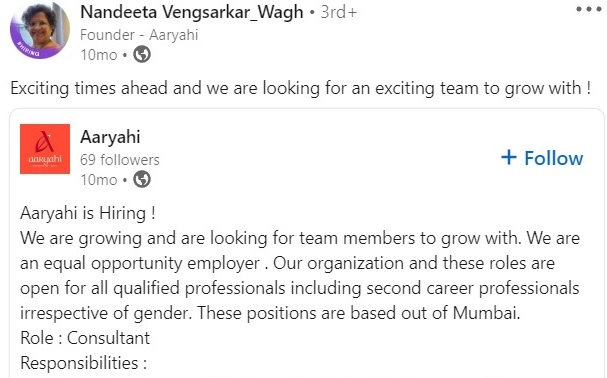The height and width of the screenshot is (378, 607).
Task: Click the globe icon in Aaryahi's shared post
Action: [x=142, y=179]
